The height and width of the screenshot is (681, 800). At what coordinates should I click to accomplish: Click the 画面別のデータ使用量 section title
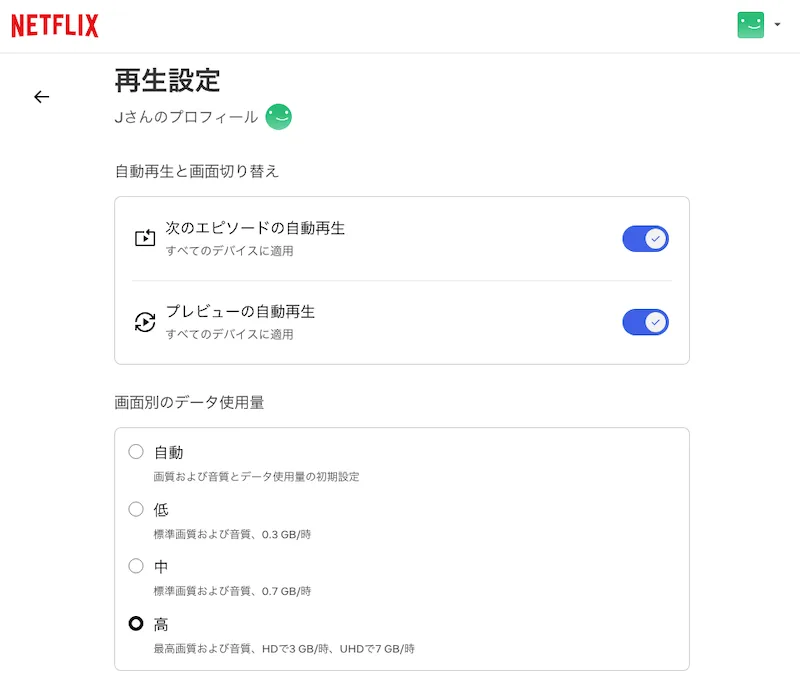pos(189,402)
